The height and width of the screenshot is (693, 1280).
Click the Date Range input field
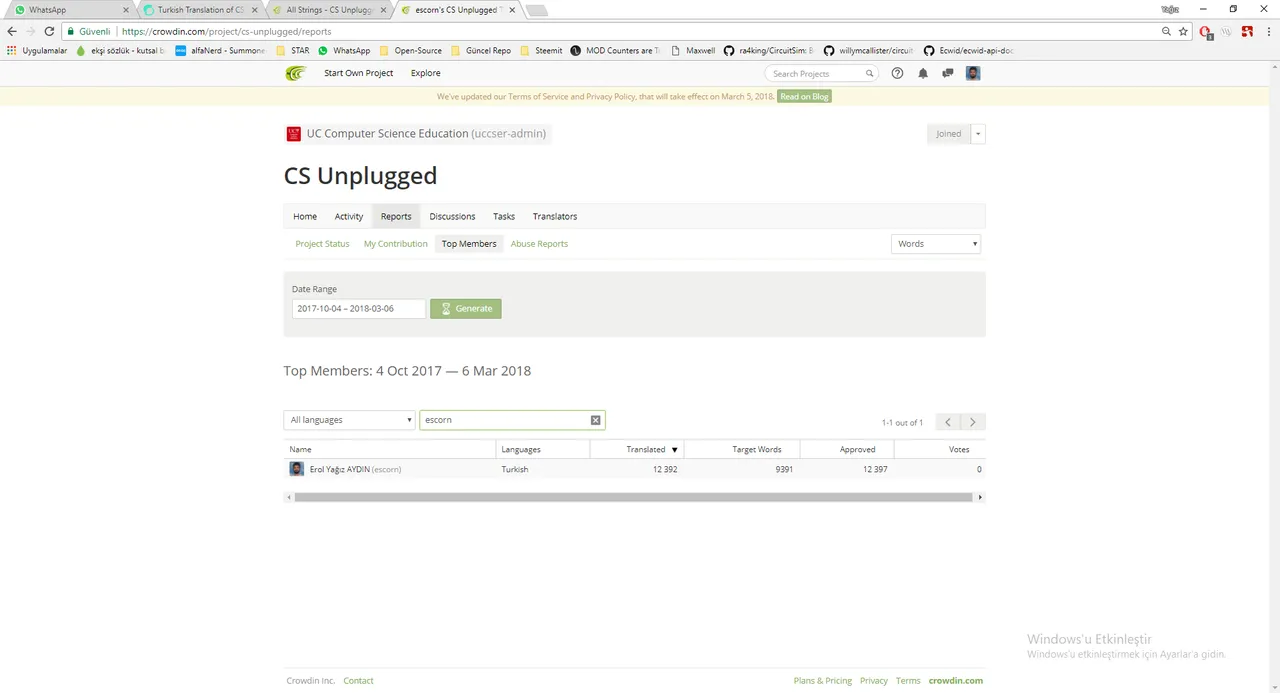(358, 309)
